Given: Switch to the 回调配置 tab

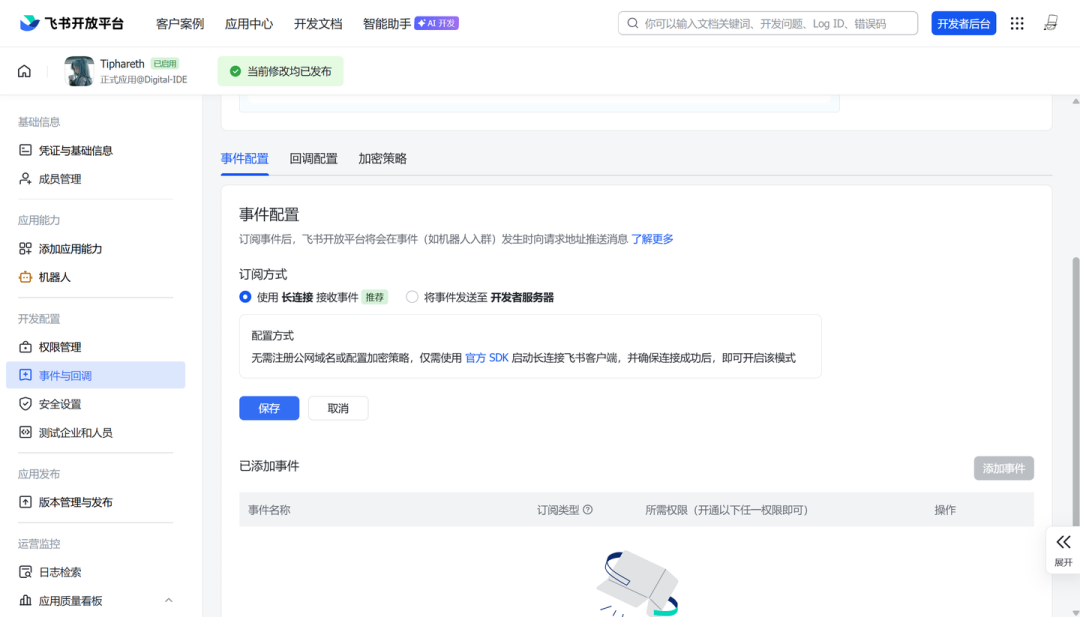Looking at the screenshot, I should 313,159.
